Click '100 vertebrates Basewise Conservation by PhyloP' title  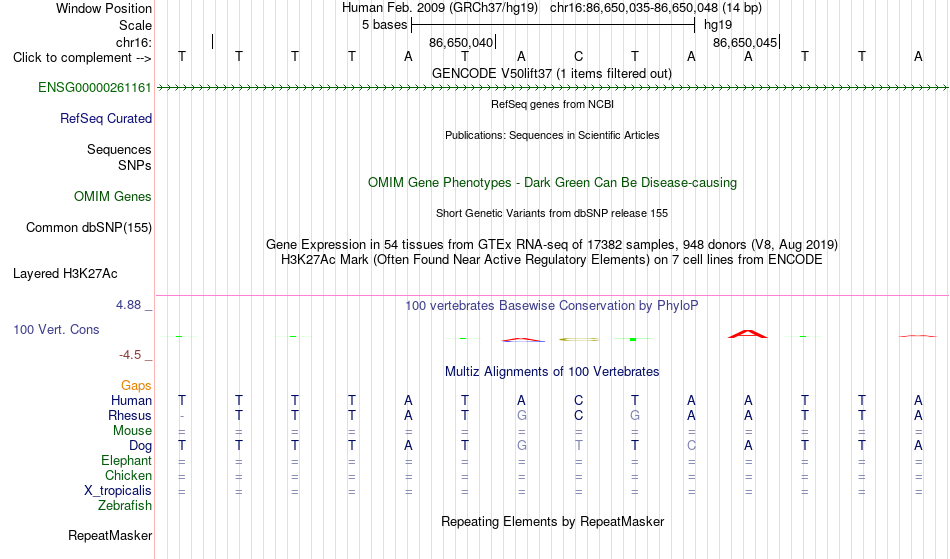[x=552, y=306]
